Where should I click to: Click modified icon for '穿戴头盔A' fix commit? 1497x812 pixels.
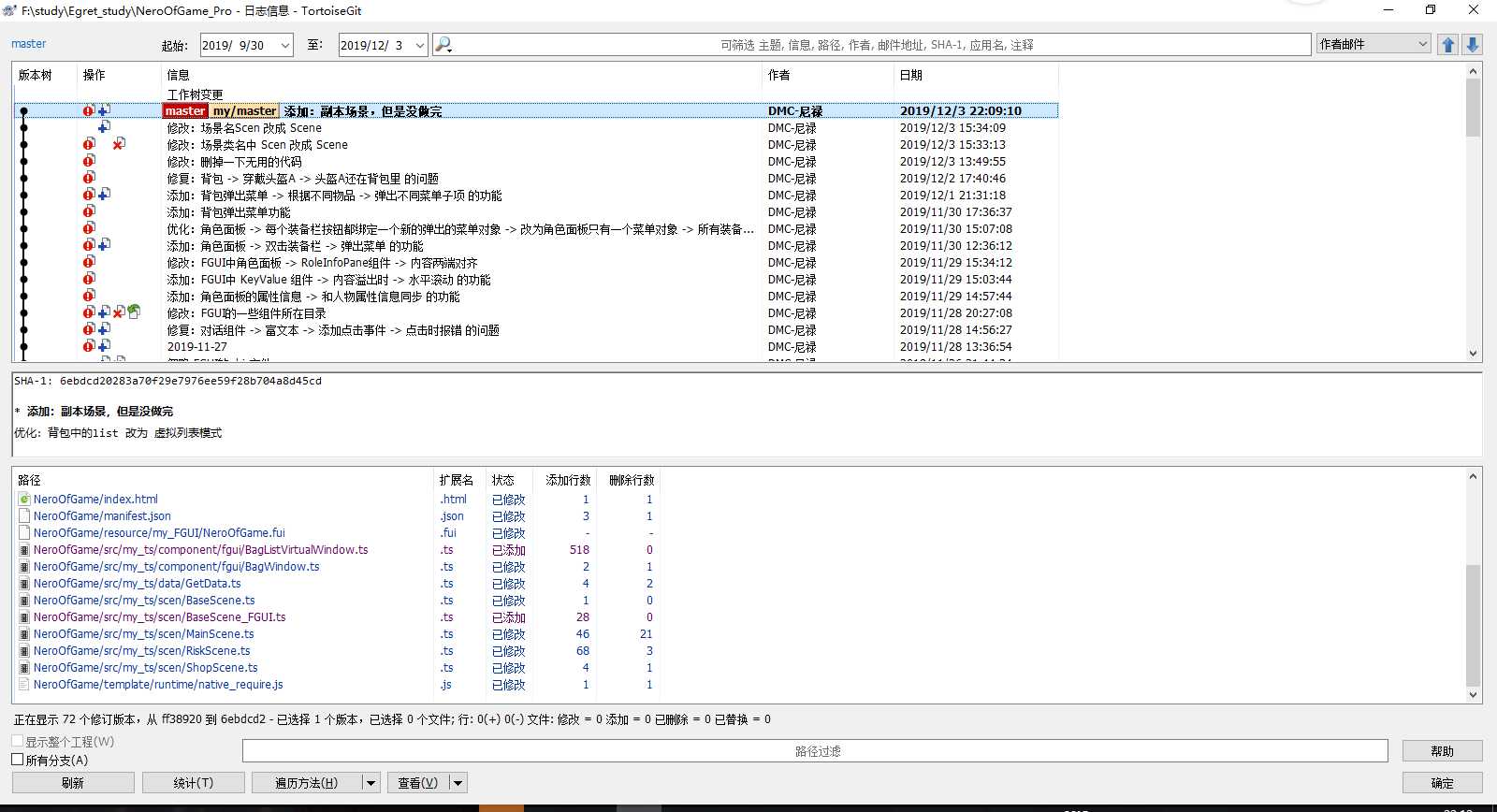[89, 178]
